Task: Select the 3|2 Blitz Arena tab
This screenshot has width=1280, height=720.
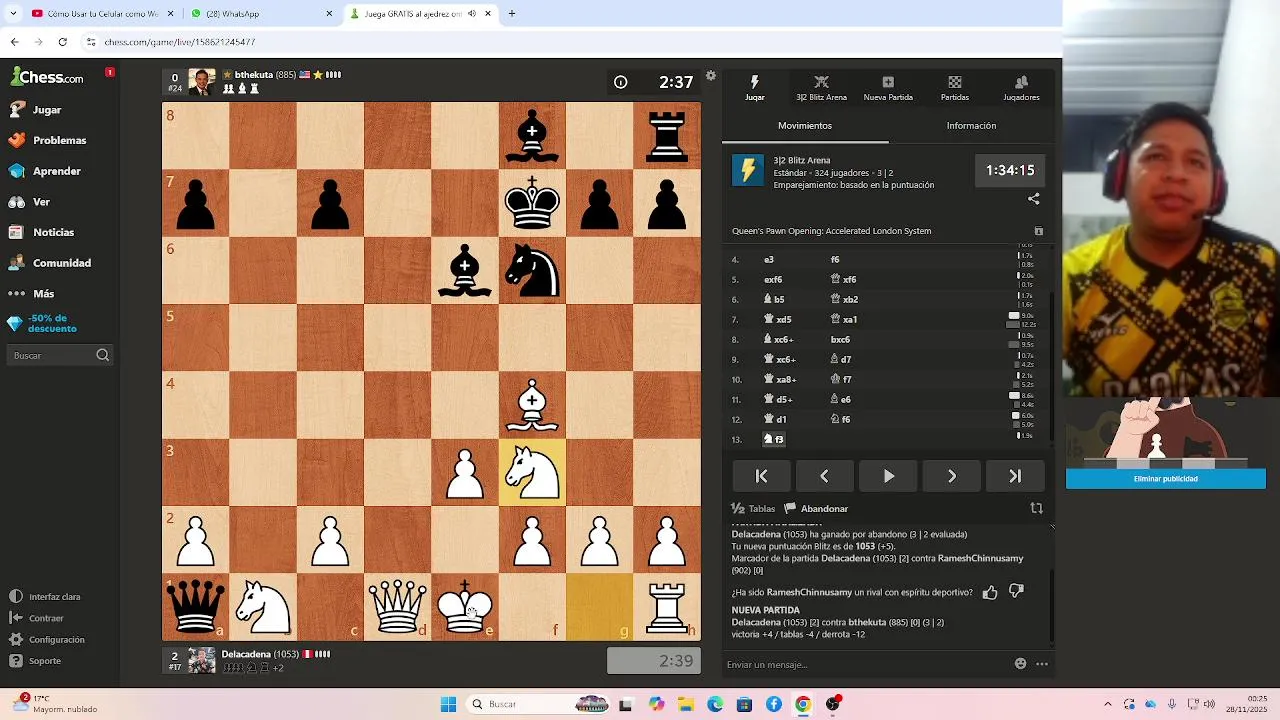Action: tap(822, 88)
